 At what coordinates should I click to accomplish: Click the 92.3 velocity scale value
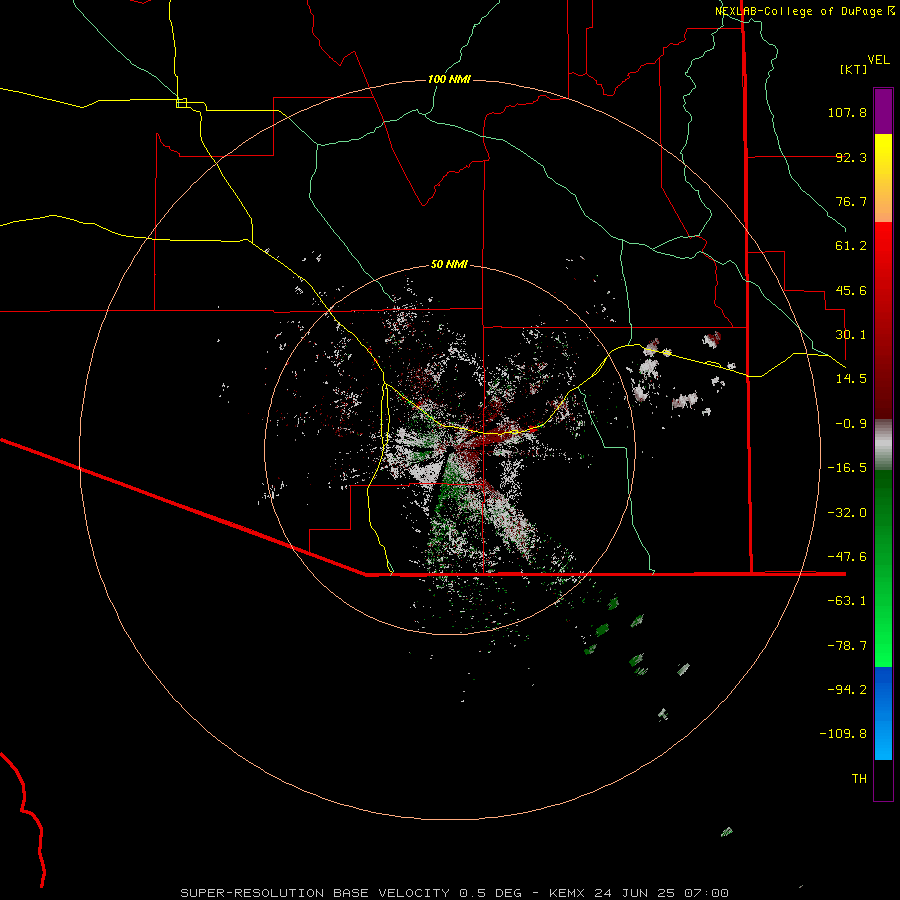[x=851, y=157]
